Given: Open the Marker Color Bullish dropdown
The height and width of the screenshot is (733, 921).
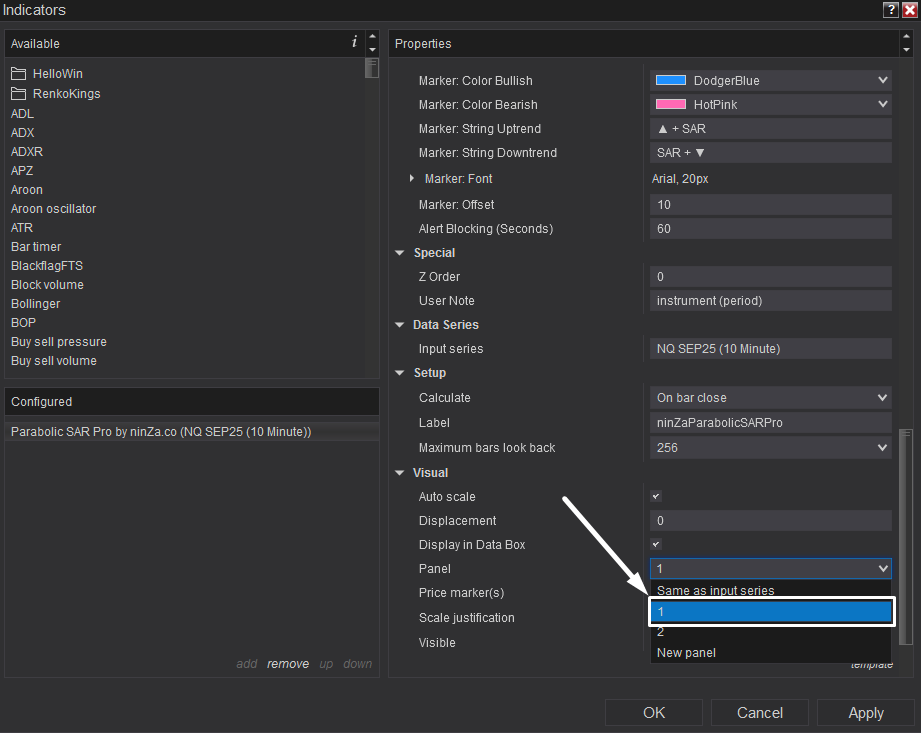Looking at the screenshot, I should click(x=771, y=80).
